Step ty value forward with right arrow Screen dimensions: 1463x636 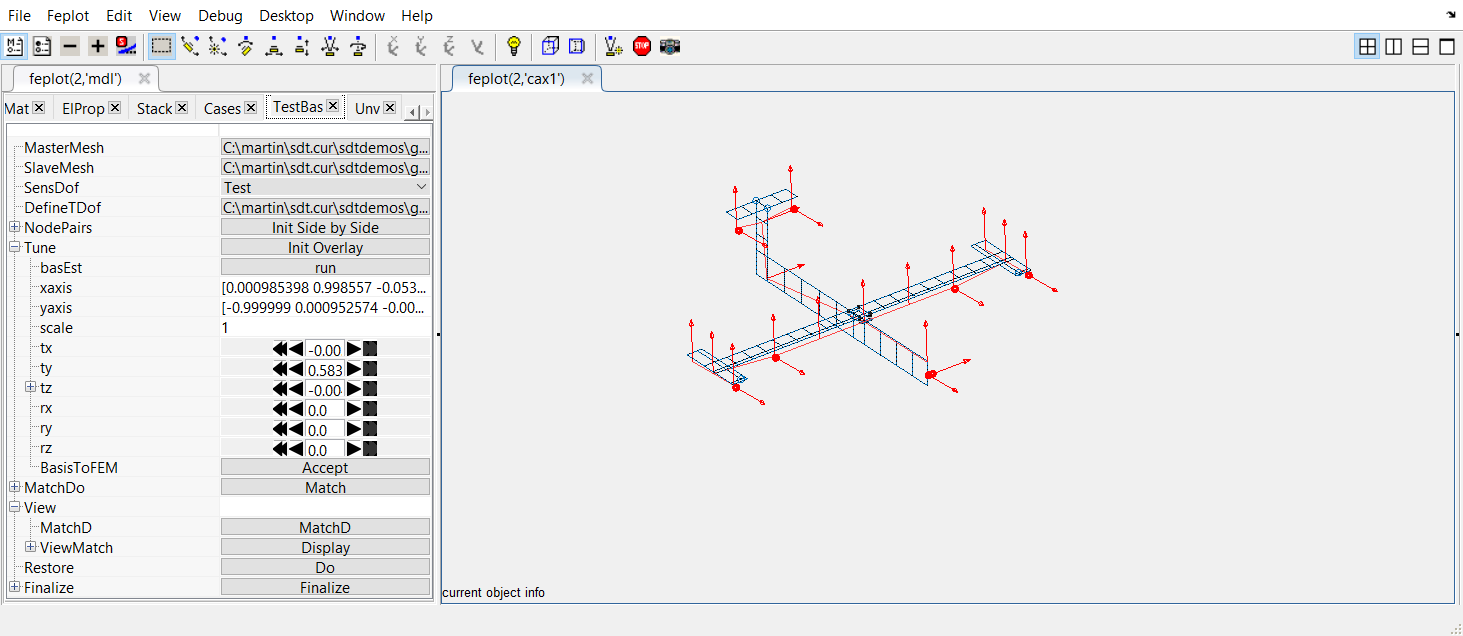[354, 369]
